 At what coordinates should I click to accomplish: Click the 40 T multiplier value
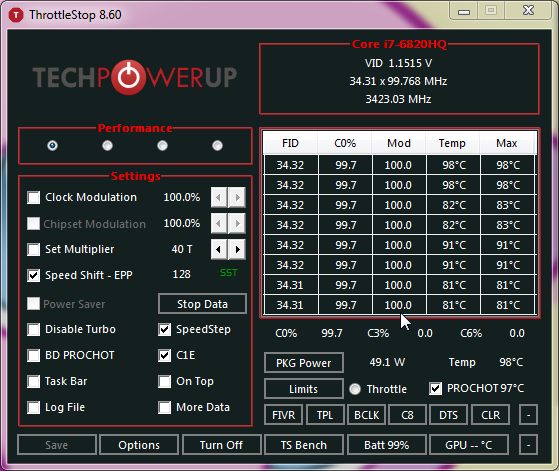pos(182,249)
